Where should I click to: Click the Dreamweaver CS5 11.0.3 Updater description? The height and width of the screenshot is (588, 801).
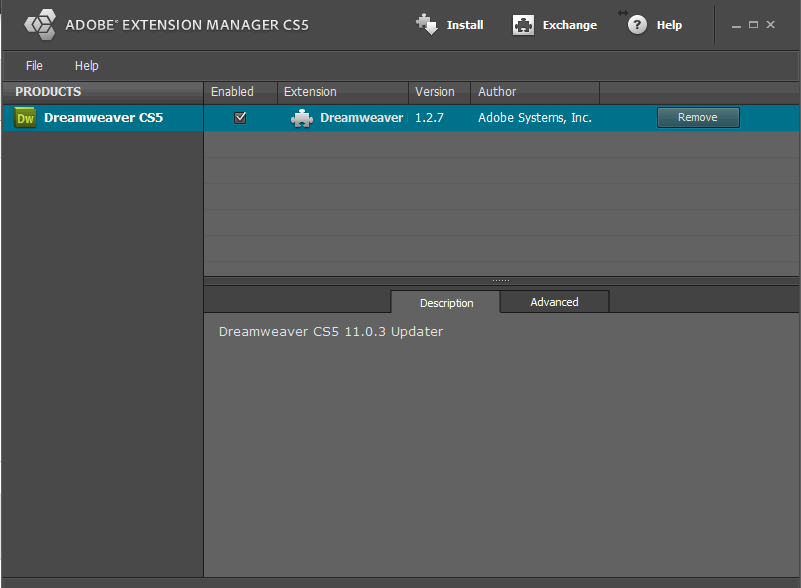(x=331, y=332)
